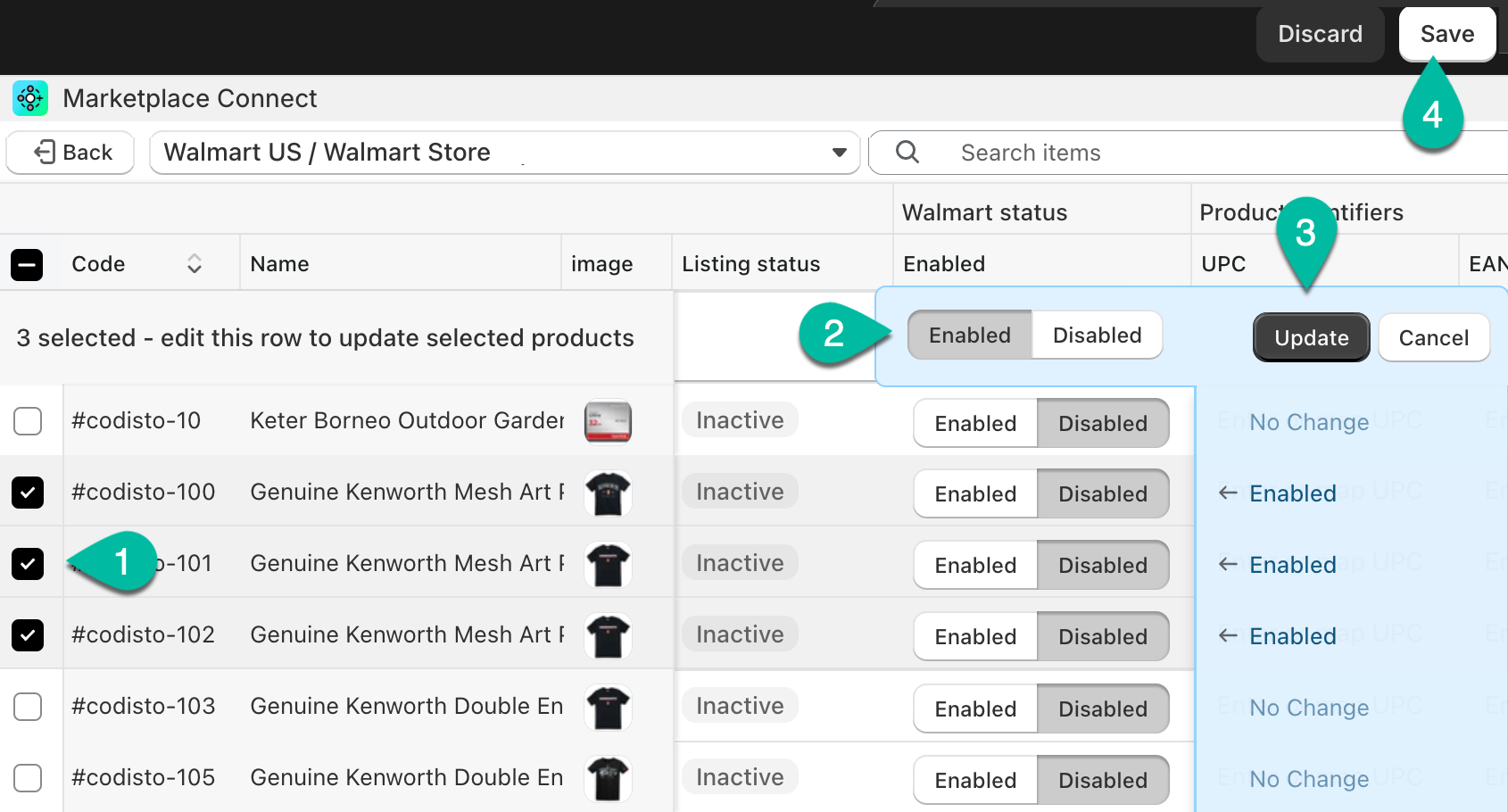Set -101 row to Enabled
Screen dimensions: 1508x812
tap(975, 565)
